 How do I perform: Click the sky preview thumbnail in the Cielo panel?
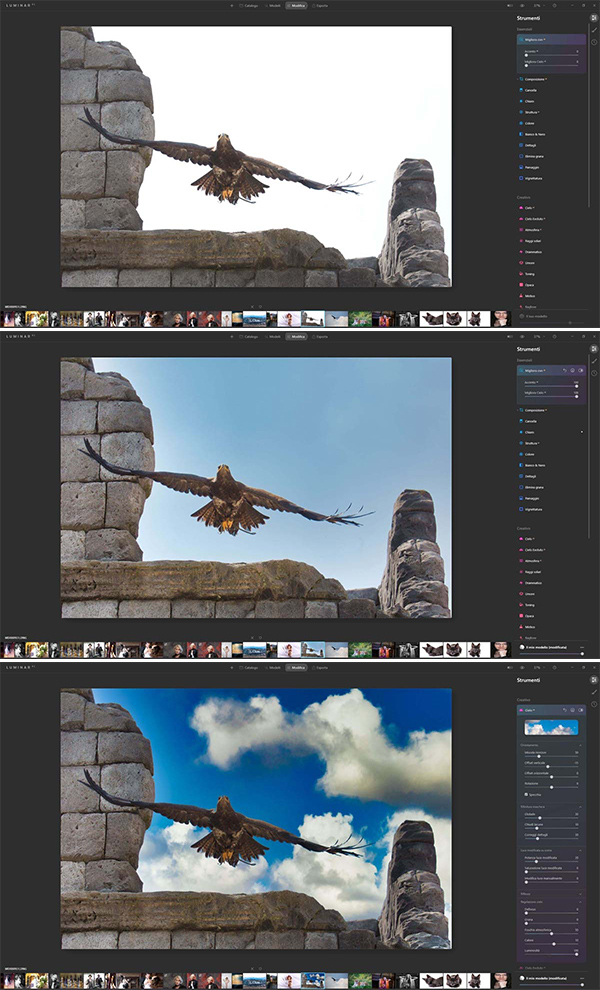pos(549,727)
